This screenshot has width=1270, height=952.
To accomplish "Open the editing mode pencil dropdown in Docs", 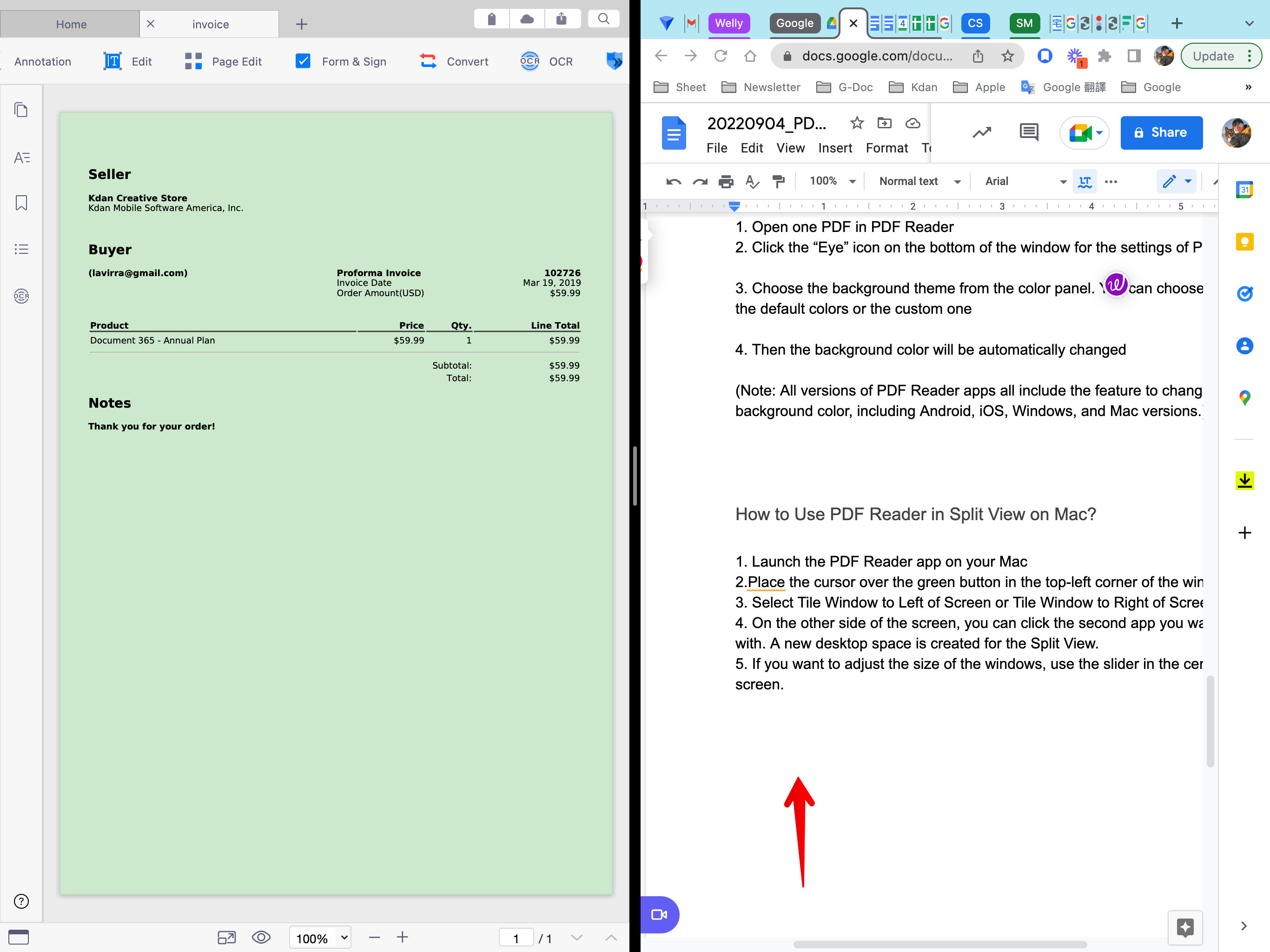I will coord(1176,181).
